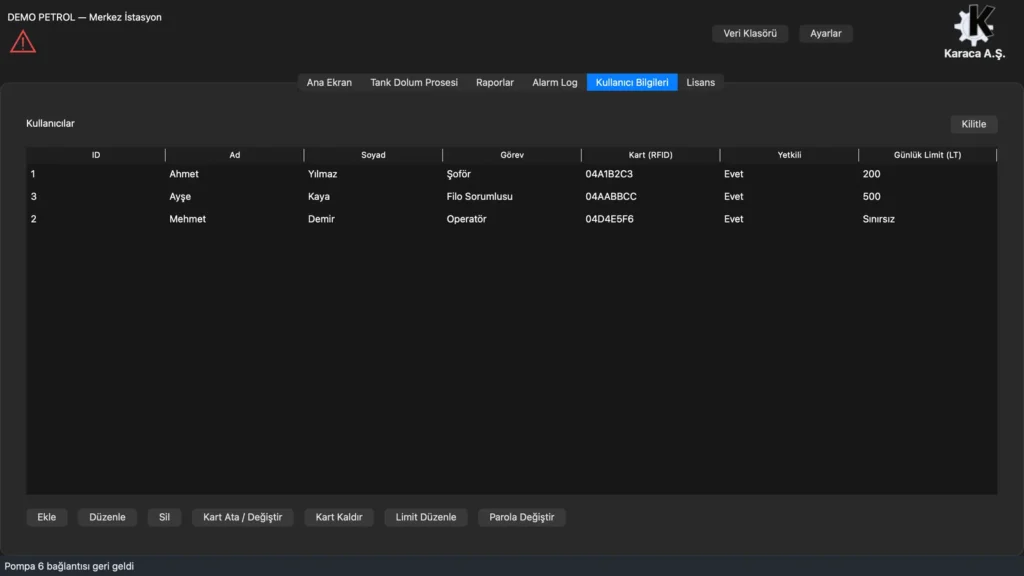
Task: Click RFID card value 04D4E5F6
Action: (x=609, y=219)
